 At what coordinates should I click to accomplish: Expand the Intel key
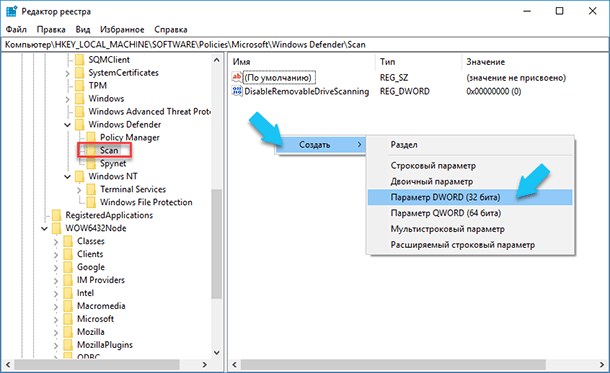coord(56,293)
